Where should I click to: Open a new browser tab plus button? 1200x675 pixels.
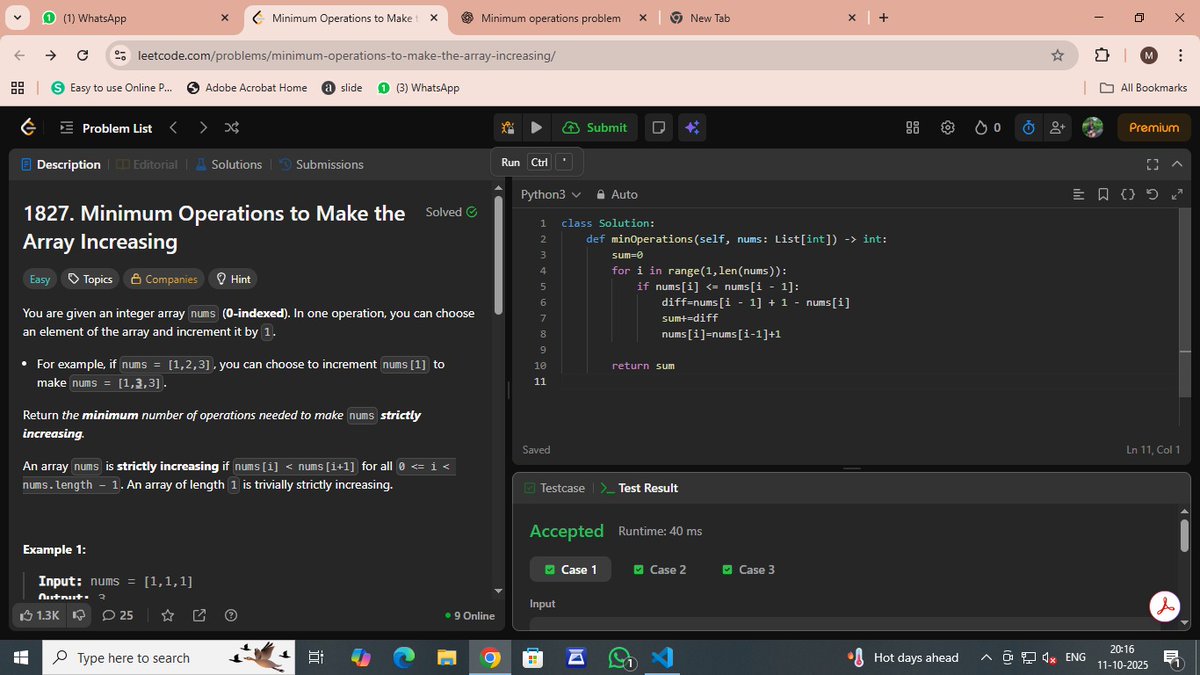(x=883, y=18)
